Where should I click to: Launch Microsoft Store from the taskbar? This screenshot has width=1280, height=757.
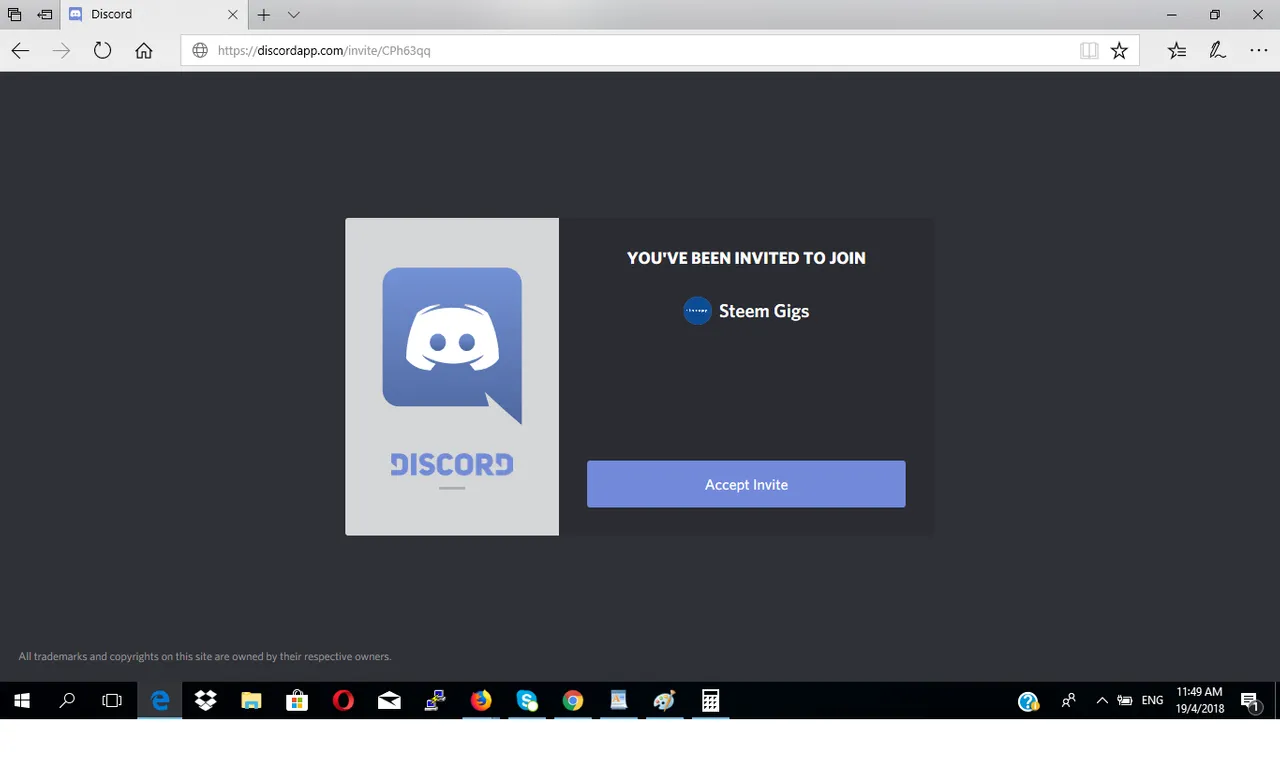click(x=297, y=701)
